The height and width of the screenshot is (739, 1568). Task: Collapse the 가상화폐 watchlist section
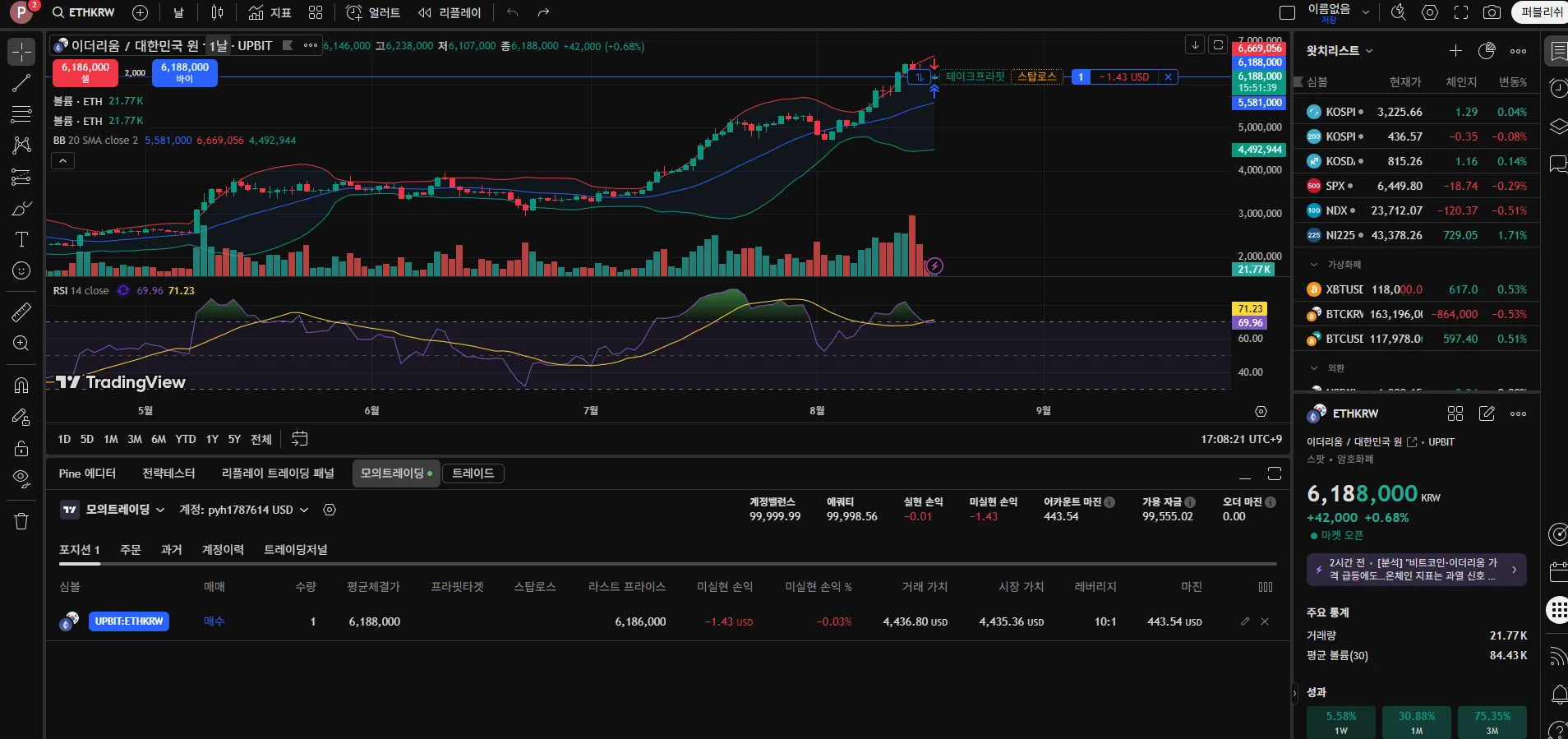tap(1314, 265)
